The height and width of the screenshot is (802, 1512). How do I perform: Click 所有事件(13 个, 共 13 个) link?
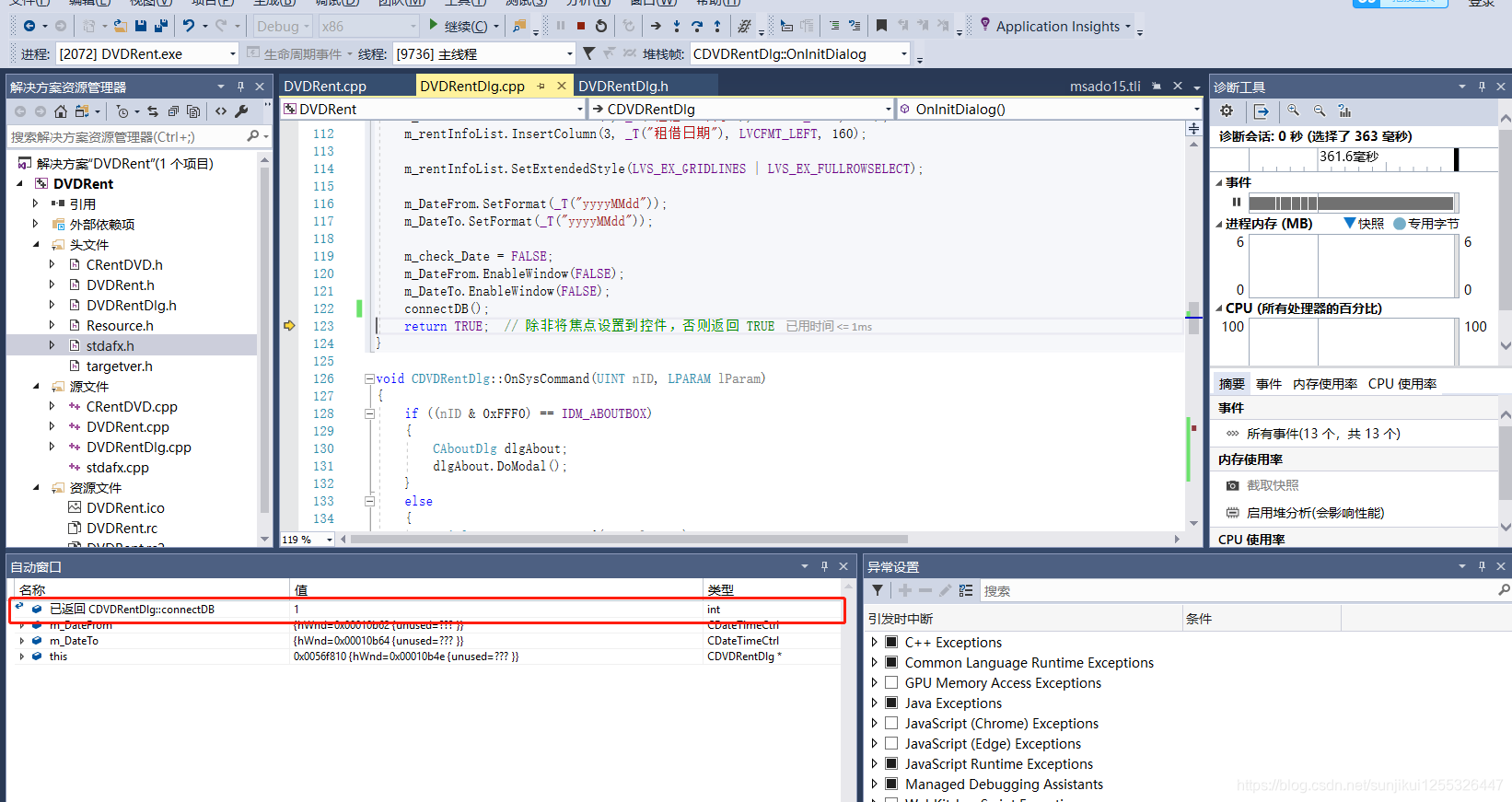click(1323, 433)
